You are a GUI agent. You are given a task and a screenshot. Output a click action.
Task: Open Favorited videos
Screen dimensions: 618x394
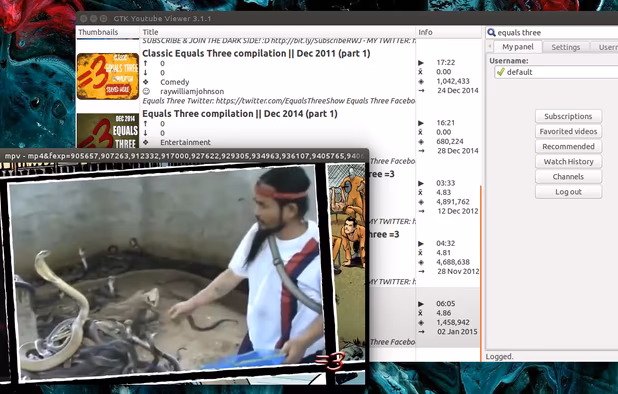coord(568,131)
